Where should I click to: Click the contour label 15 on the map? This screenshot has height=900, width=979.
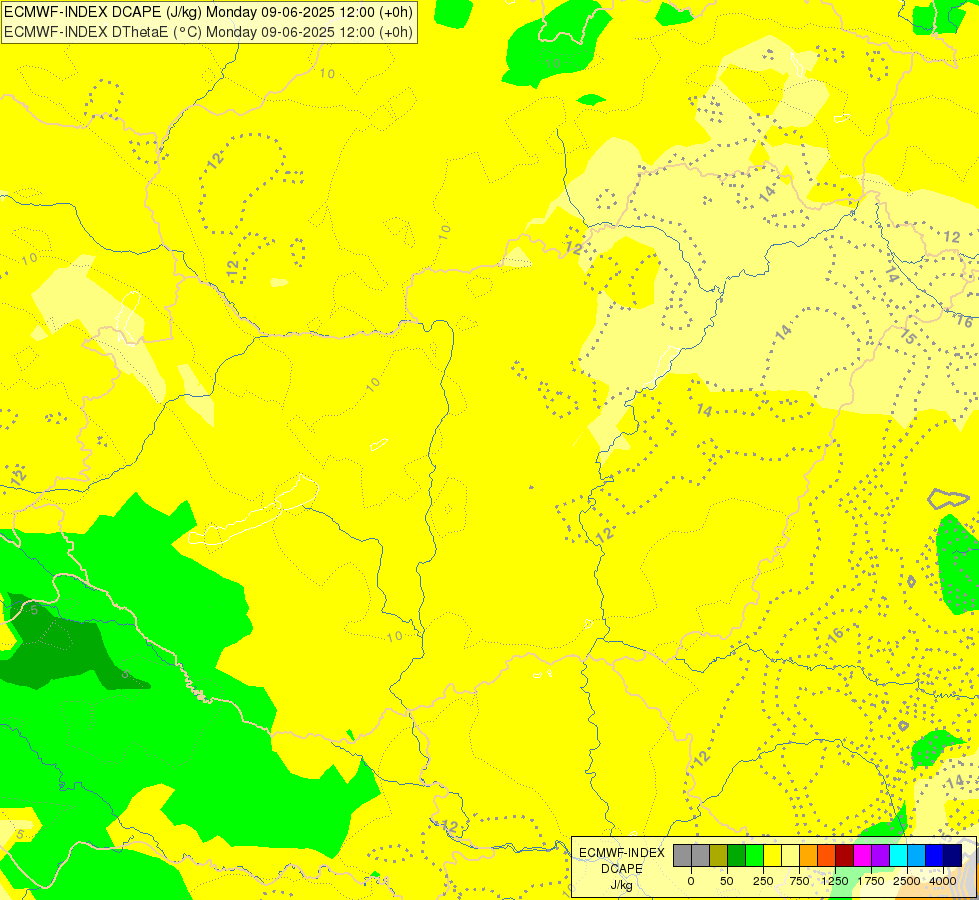(908, 337)
